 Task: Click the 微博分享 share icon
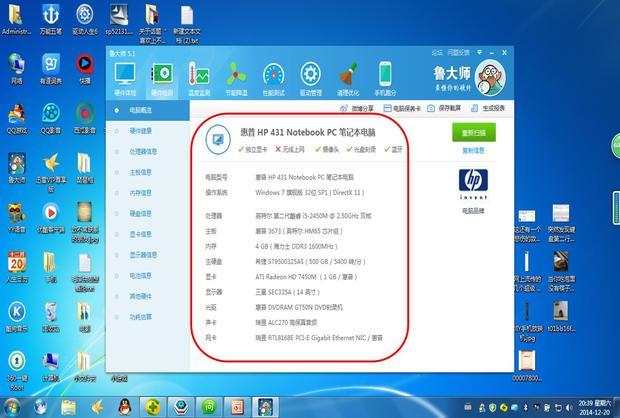click(x=344, y=108)
